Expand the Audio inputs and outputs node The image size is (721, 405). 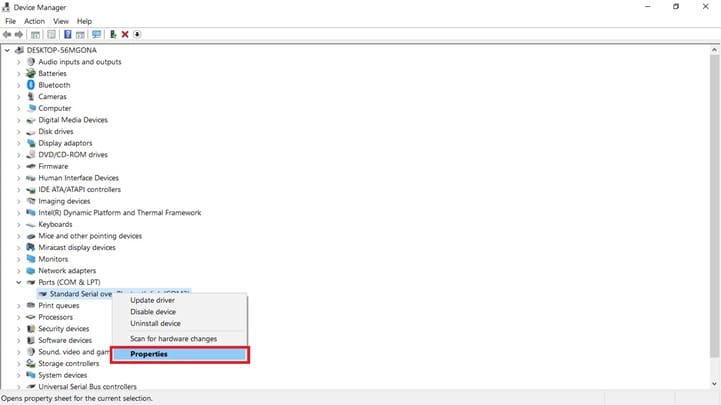(x=19, y=62)
